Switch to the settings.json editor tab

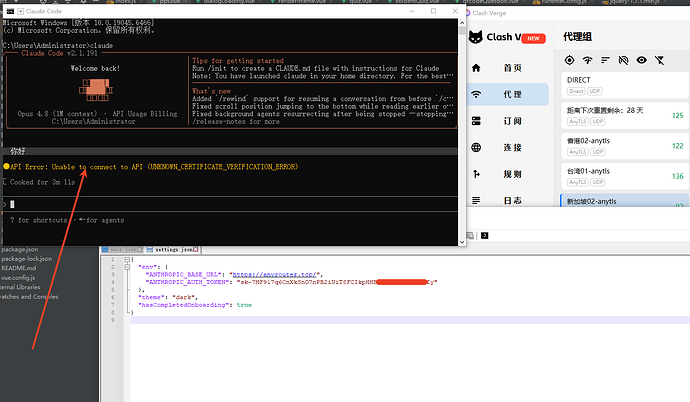coord(172,249)
